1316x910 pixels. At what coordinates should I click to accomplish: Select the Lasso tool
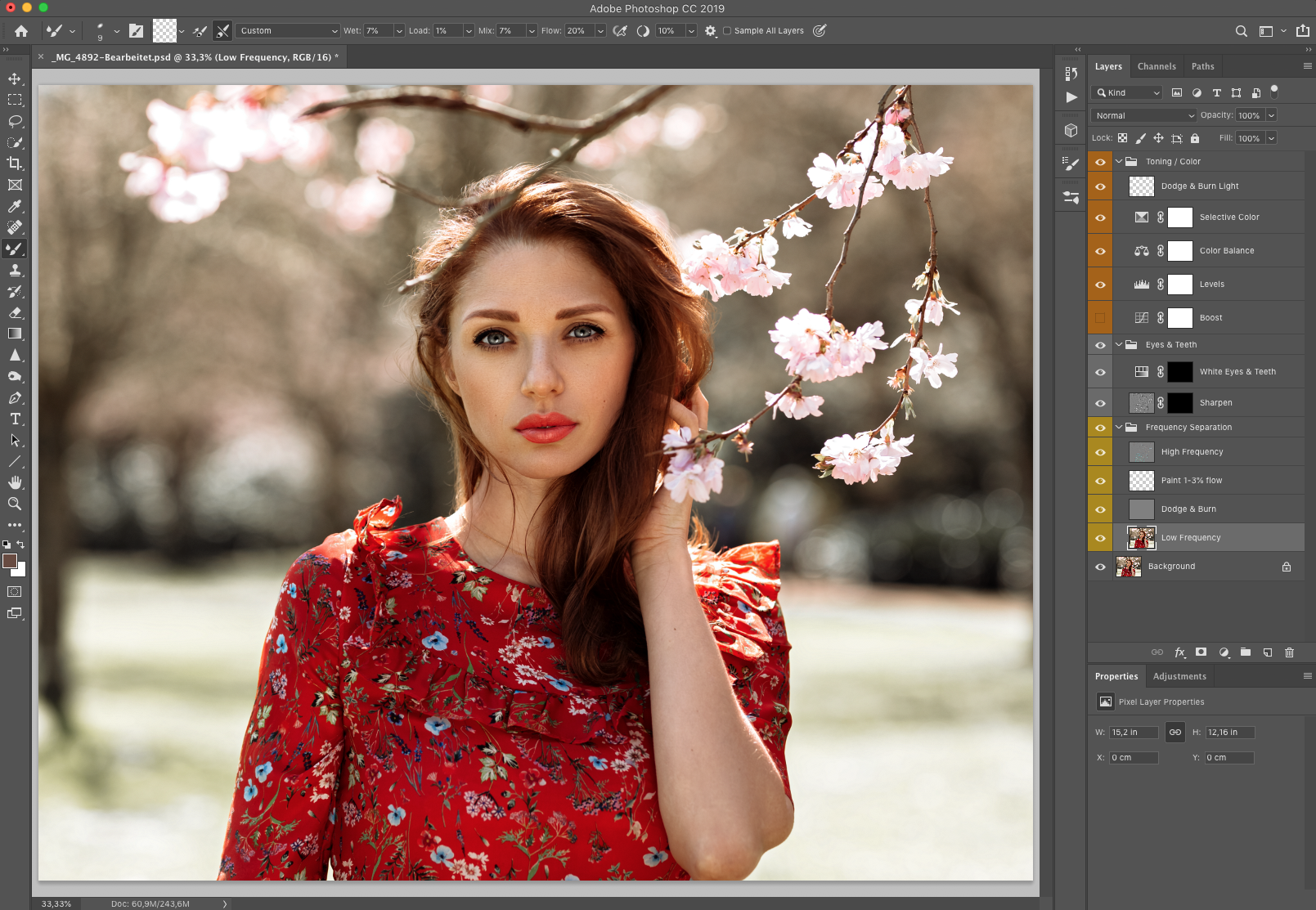(x=15, y=121)
